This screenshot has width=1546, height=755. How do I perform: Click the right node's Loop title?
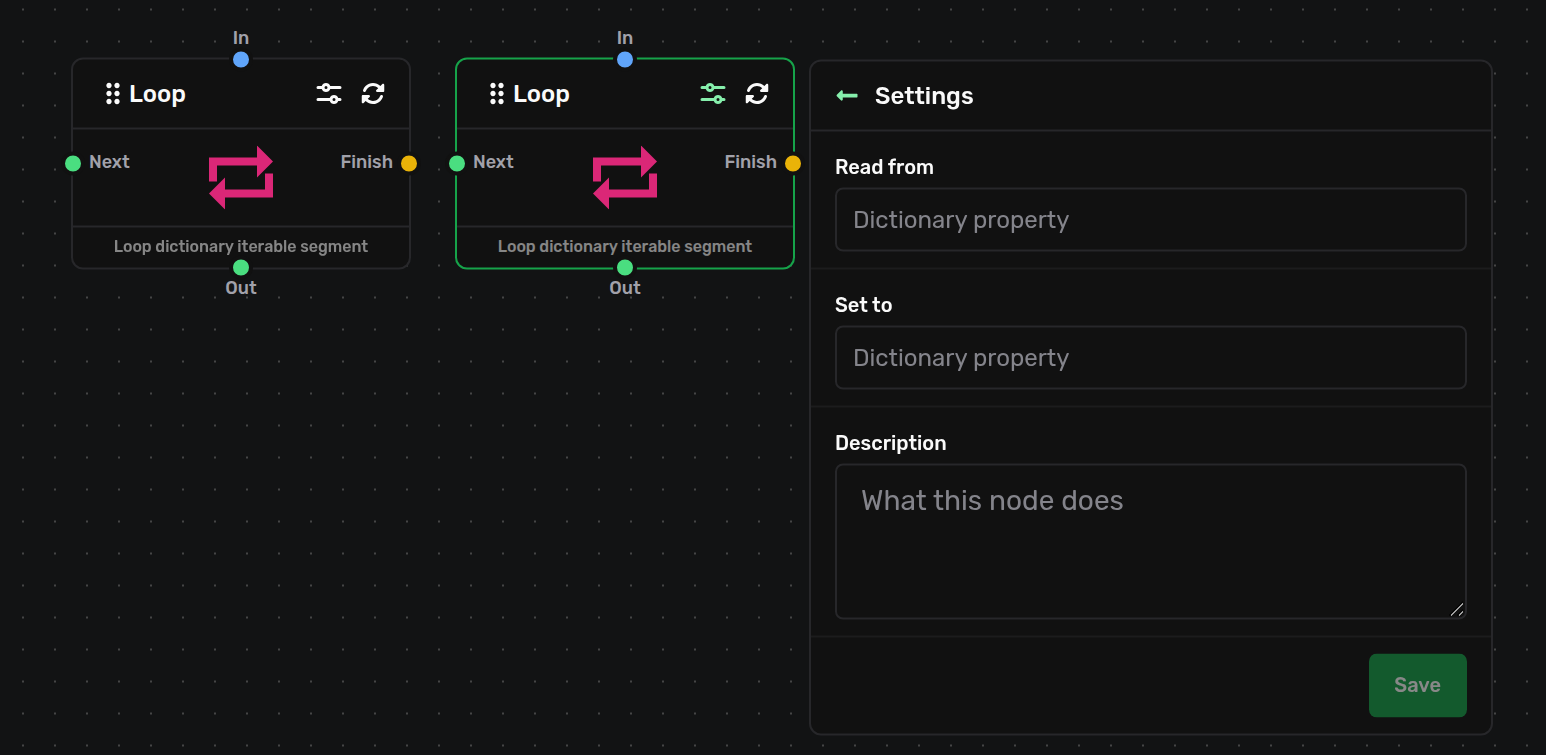coord(541,94)
